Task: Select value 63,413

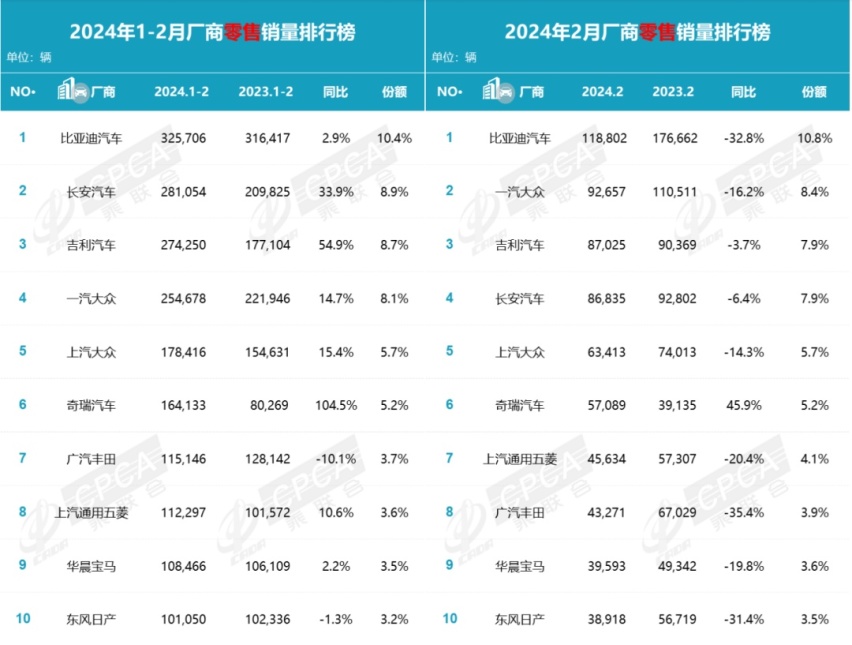Action: (x=606, y=352)
